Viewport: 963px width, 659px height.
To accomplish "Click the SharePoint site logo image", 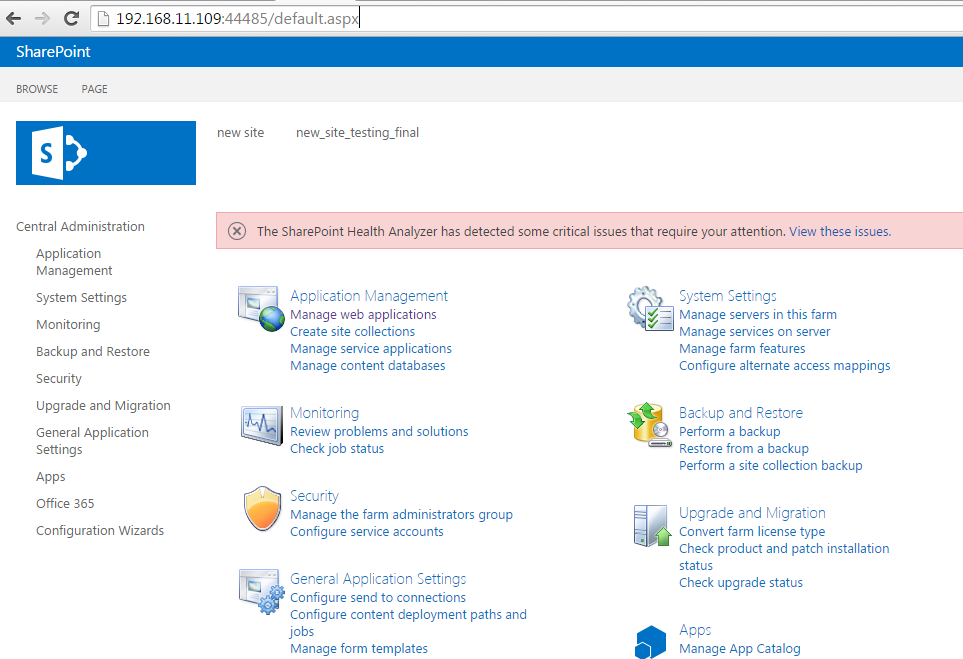I will (106, 153).
